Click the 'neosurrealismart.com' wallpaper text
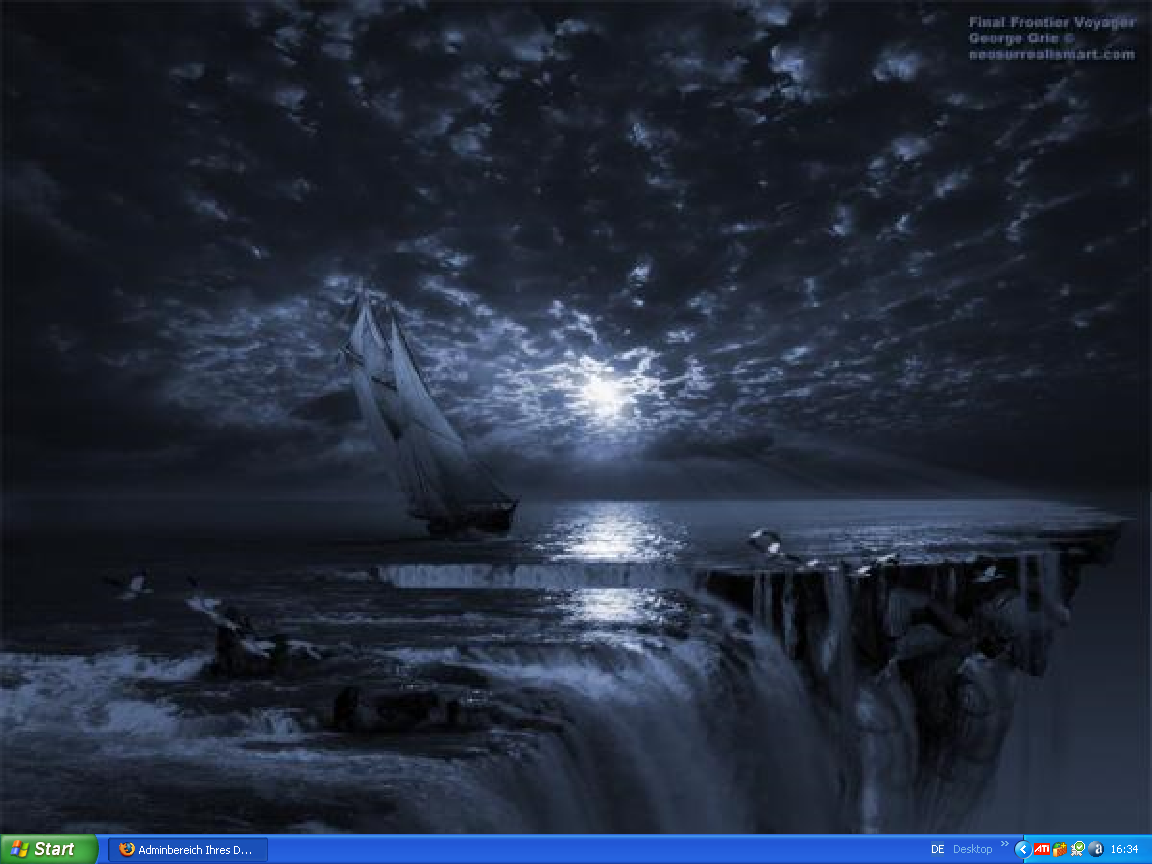This screenshot has width=1152, height=864. click(1051, 55)
